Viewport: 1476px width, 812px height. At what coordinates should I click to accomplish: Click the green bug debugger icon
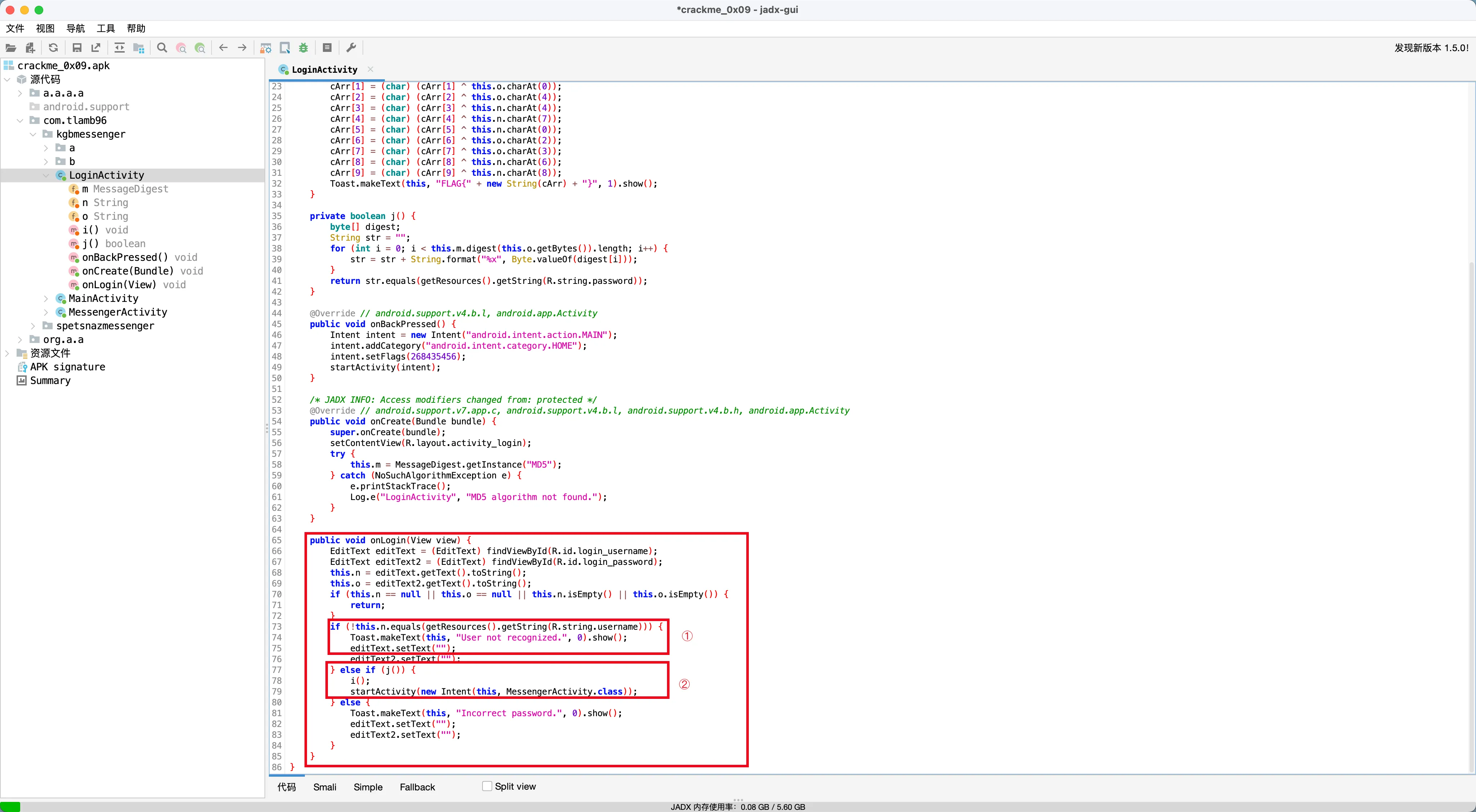click(x=304, y=48)
